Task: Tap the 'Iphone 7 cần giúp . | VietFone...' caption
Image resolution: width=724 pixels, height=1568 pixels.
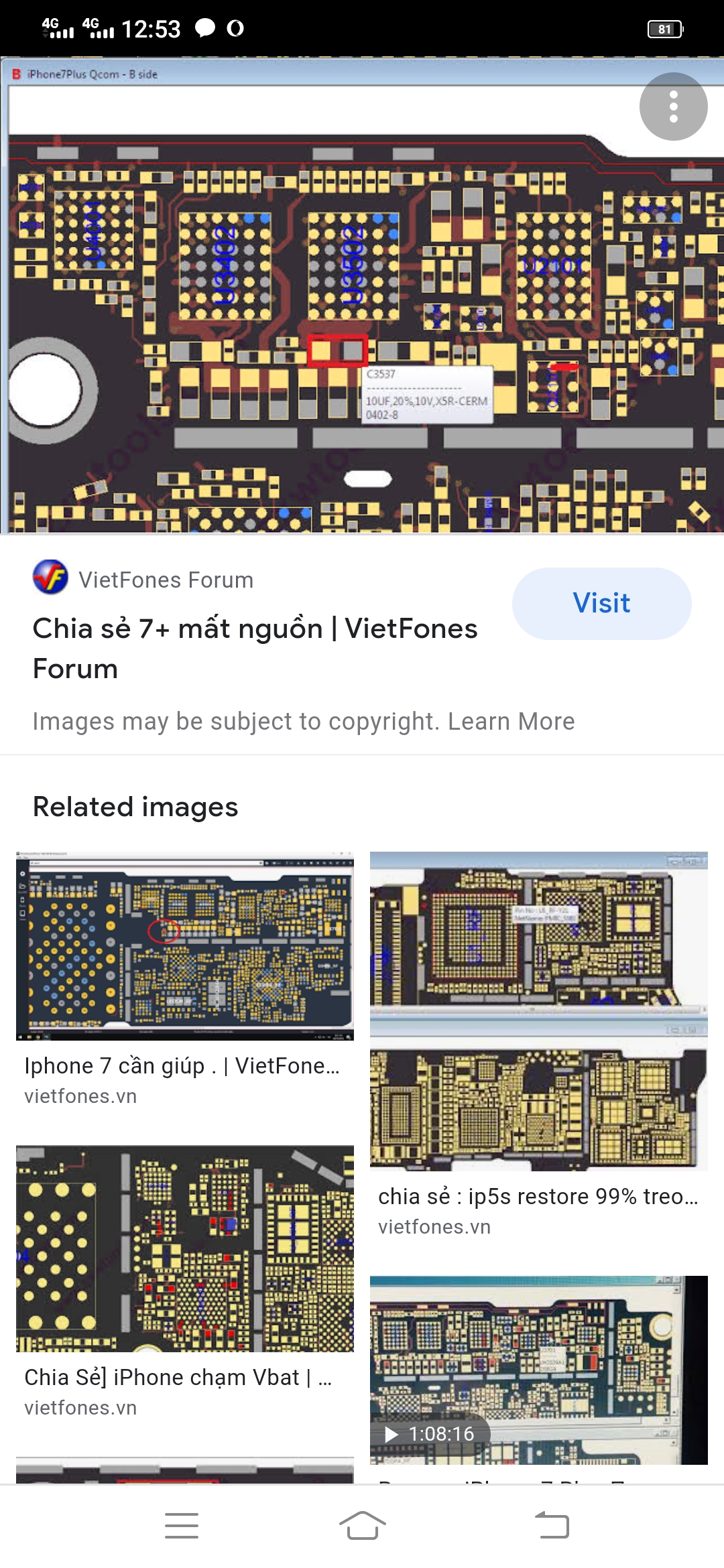Action: point(182,1066)
